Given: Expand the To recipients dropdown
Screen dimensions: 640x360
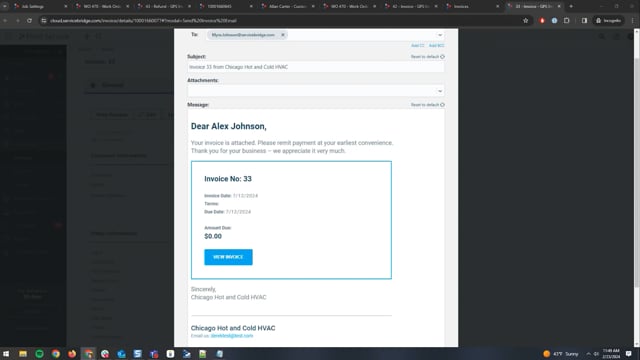Looking at the screenshot, I should 440,35.
